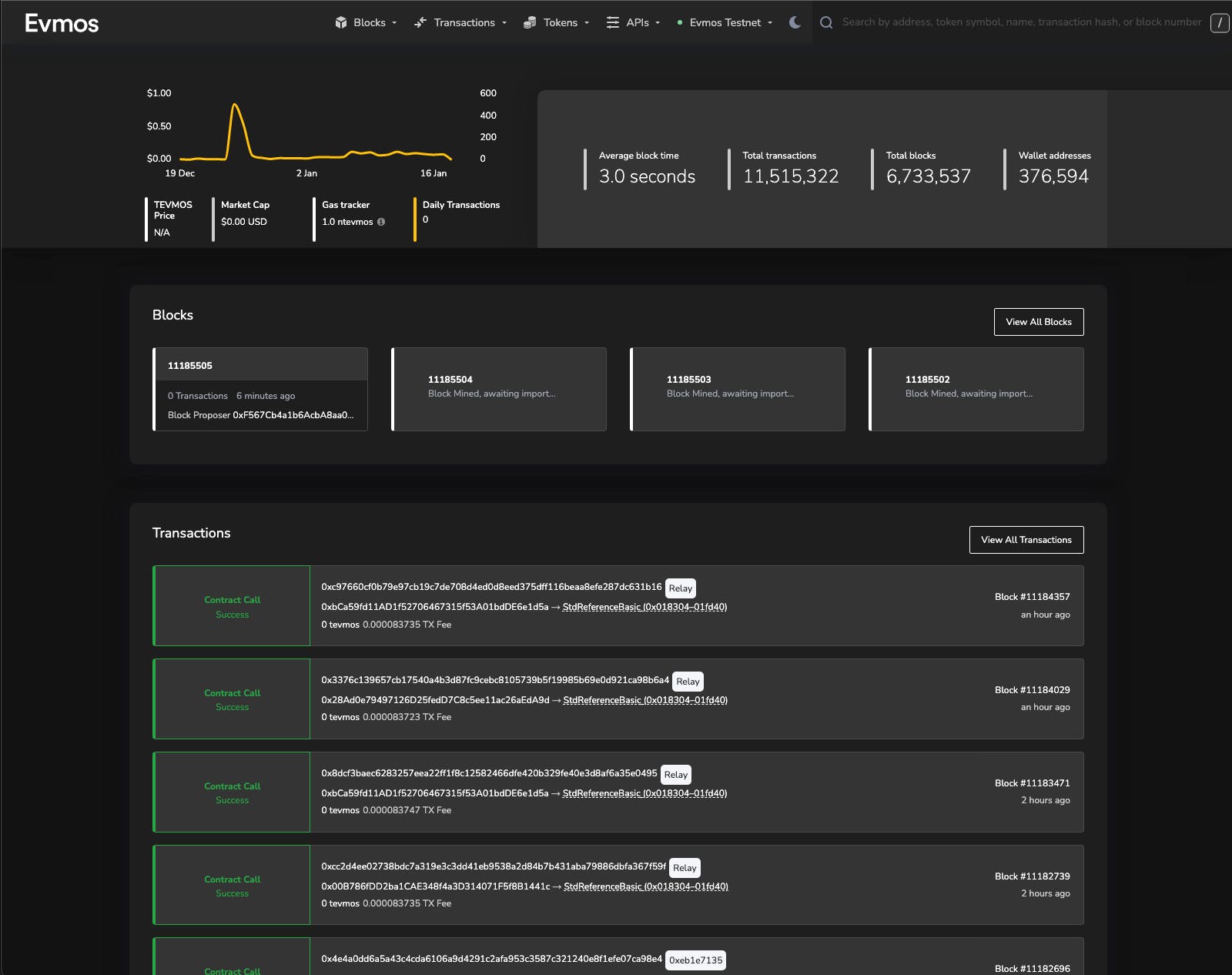
Task: Open Block #11184029 link
Action: coord(1032,690)
